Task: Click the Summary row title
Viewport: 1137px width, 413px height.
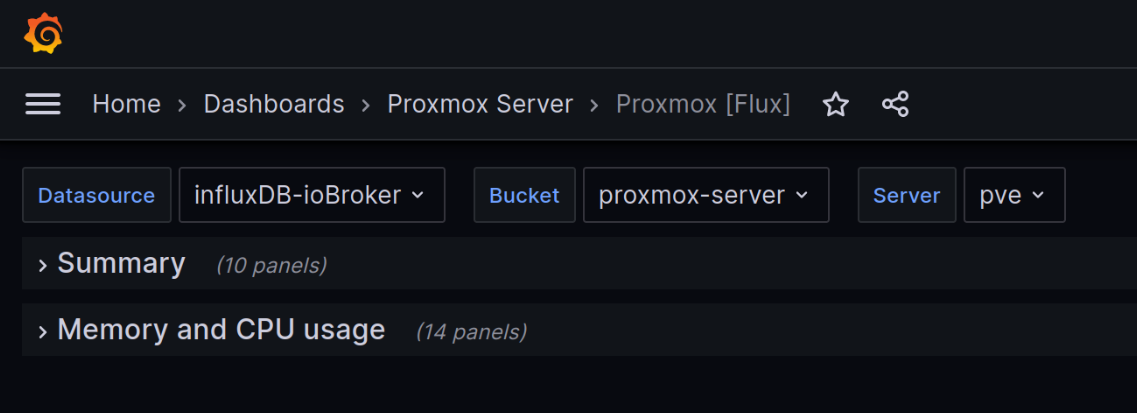Action: (121, 263)
